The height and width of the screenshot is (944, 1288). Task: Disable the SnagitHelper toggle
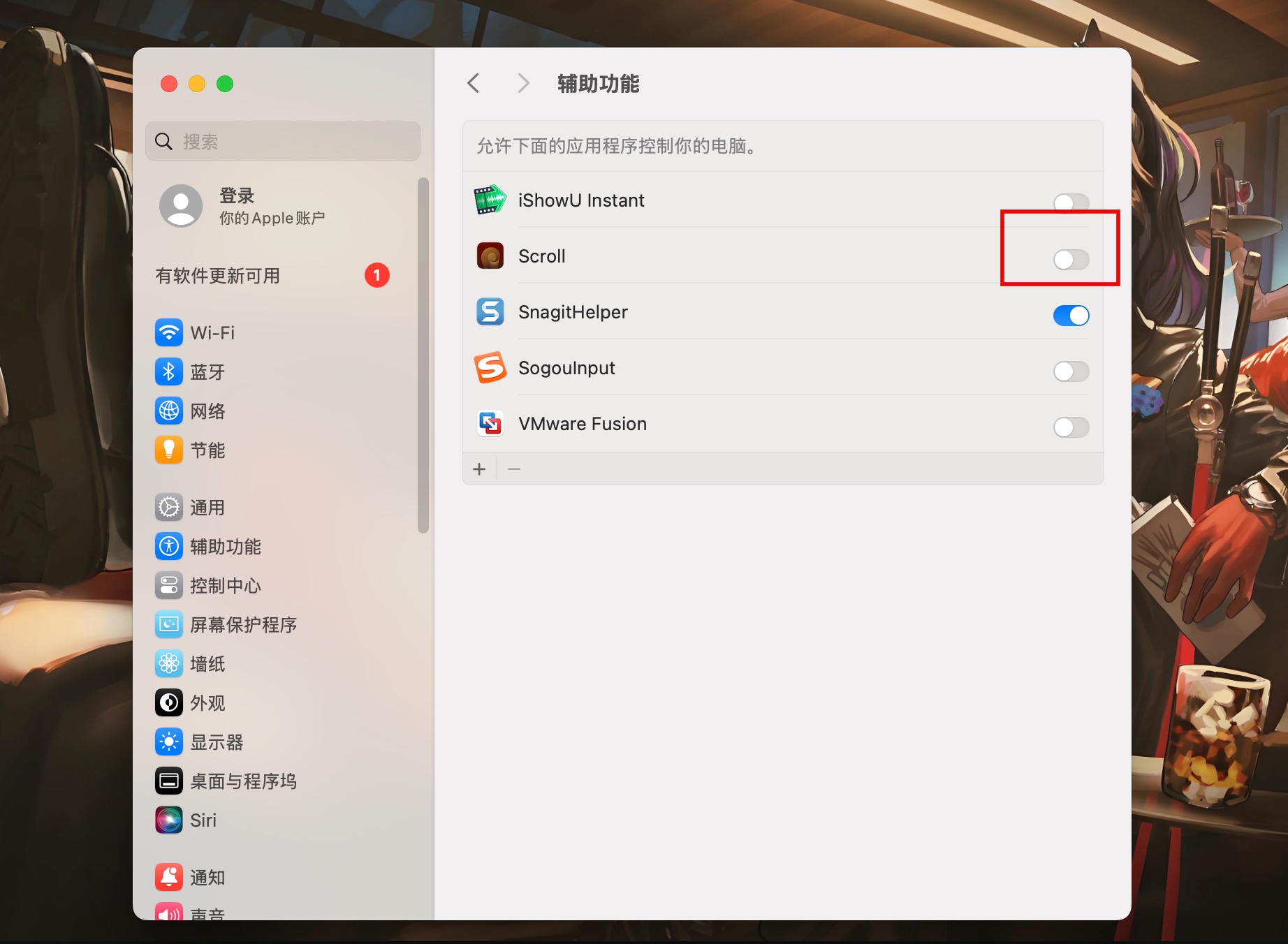[1071, 316]
